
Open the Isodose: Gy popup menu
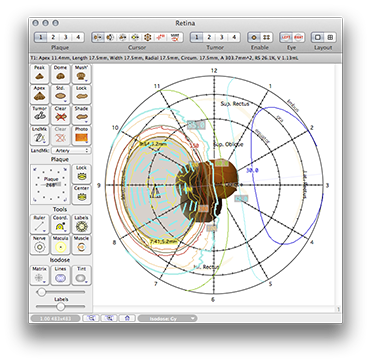pos(167,318)
